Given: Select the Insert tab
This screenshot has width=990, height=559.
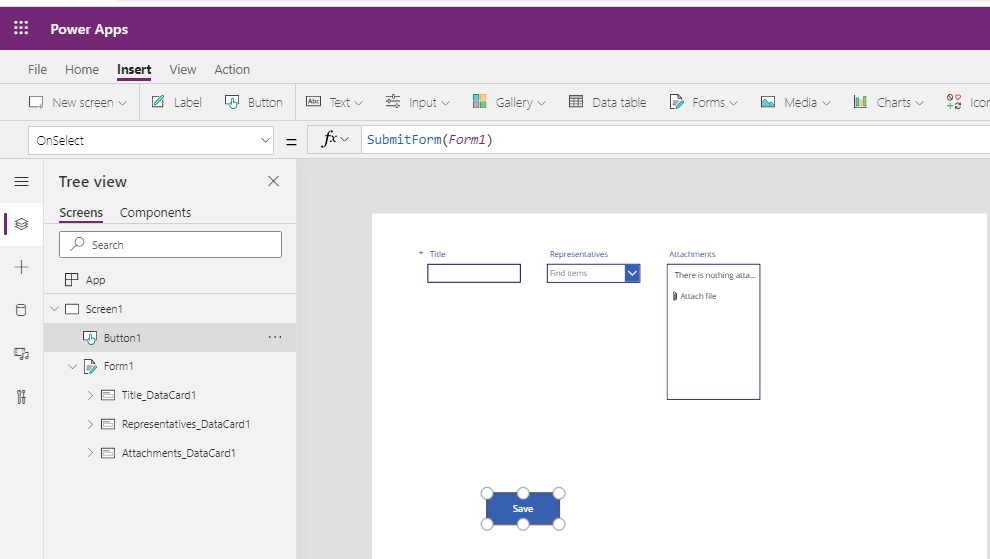Looking at the screenshot, I should 134,69.
